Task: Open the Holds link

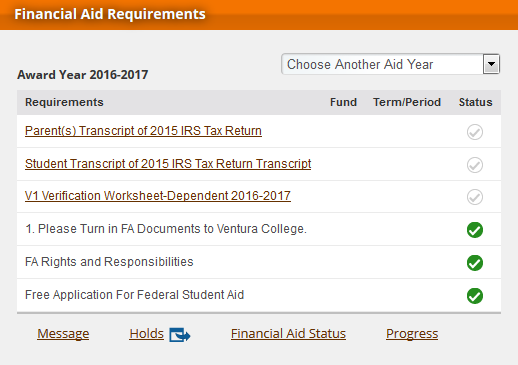Action: 147,334
